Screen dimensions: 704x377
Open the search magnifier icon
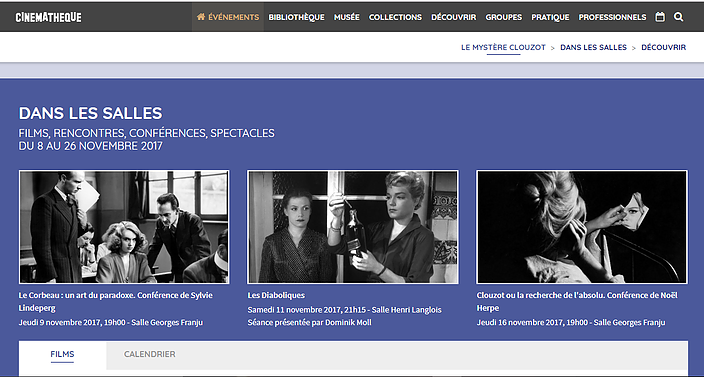pyautogui.click(x=678, y=17)
